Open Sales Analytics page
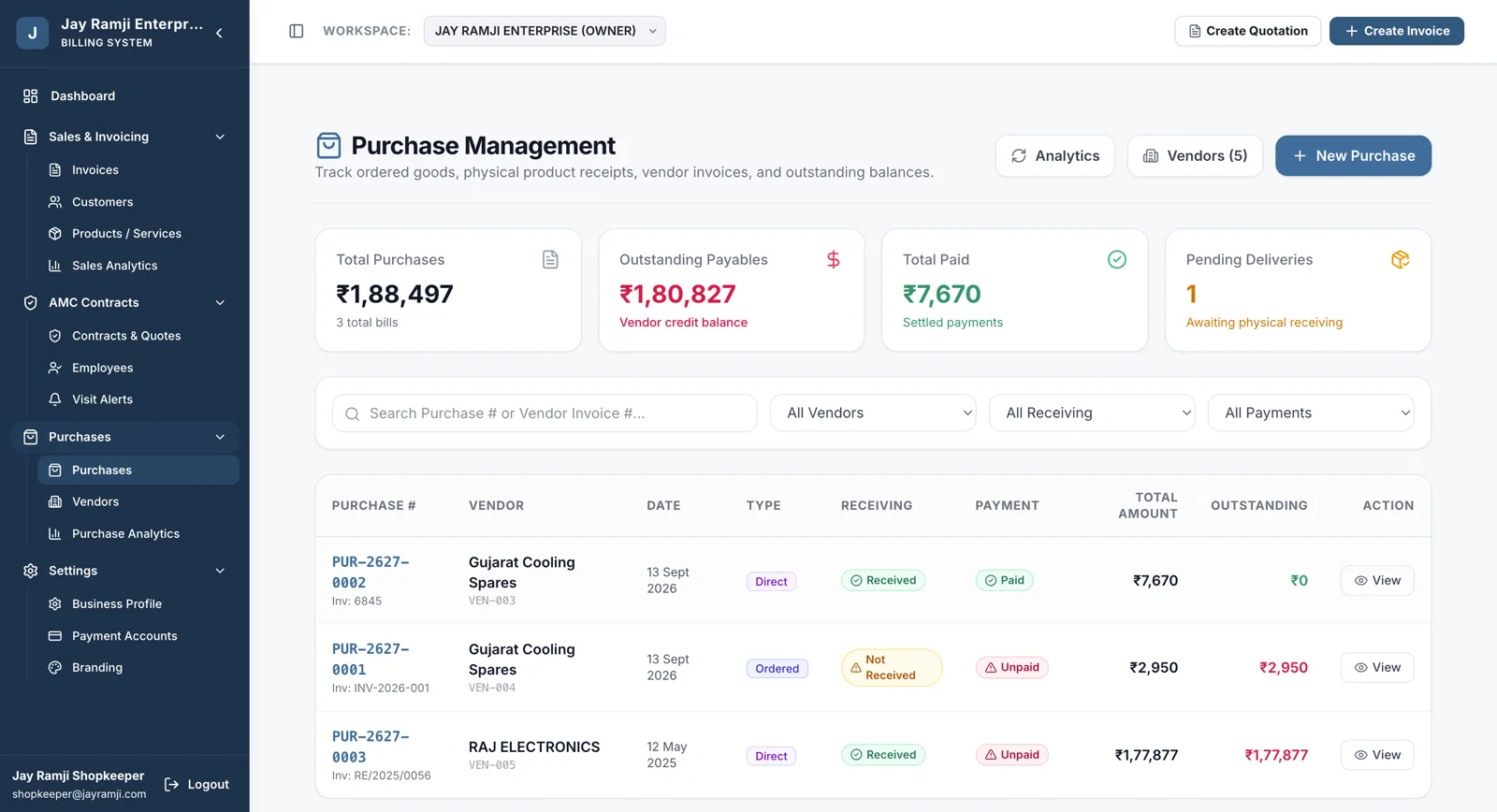The width and height of the screenshot is (1497, 812). click(138, 266)
